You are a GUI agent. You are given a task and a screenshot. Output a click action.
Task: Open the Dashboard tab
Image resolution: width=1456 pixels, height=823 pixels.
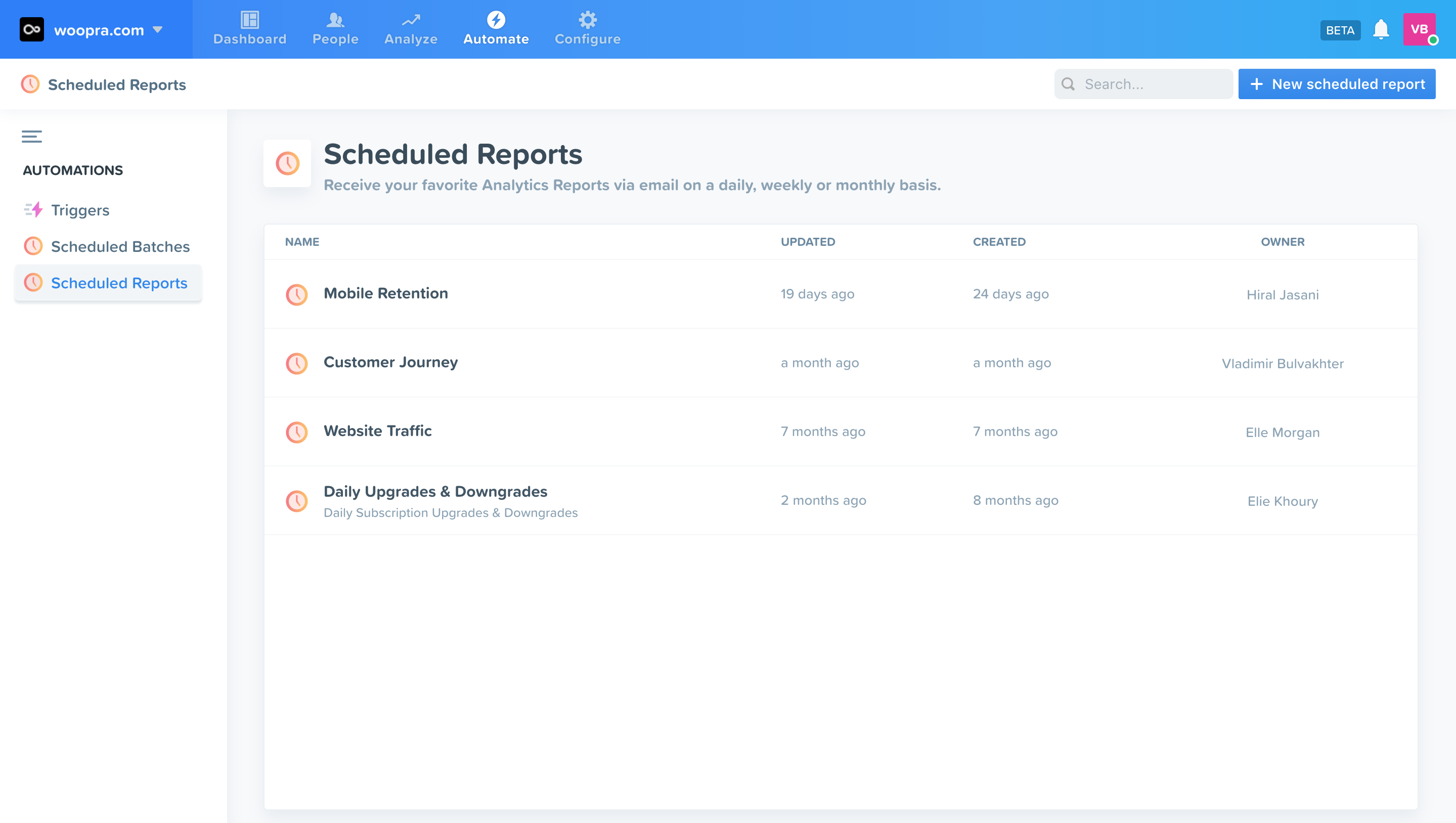pos(249,29)
